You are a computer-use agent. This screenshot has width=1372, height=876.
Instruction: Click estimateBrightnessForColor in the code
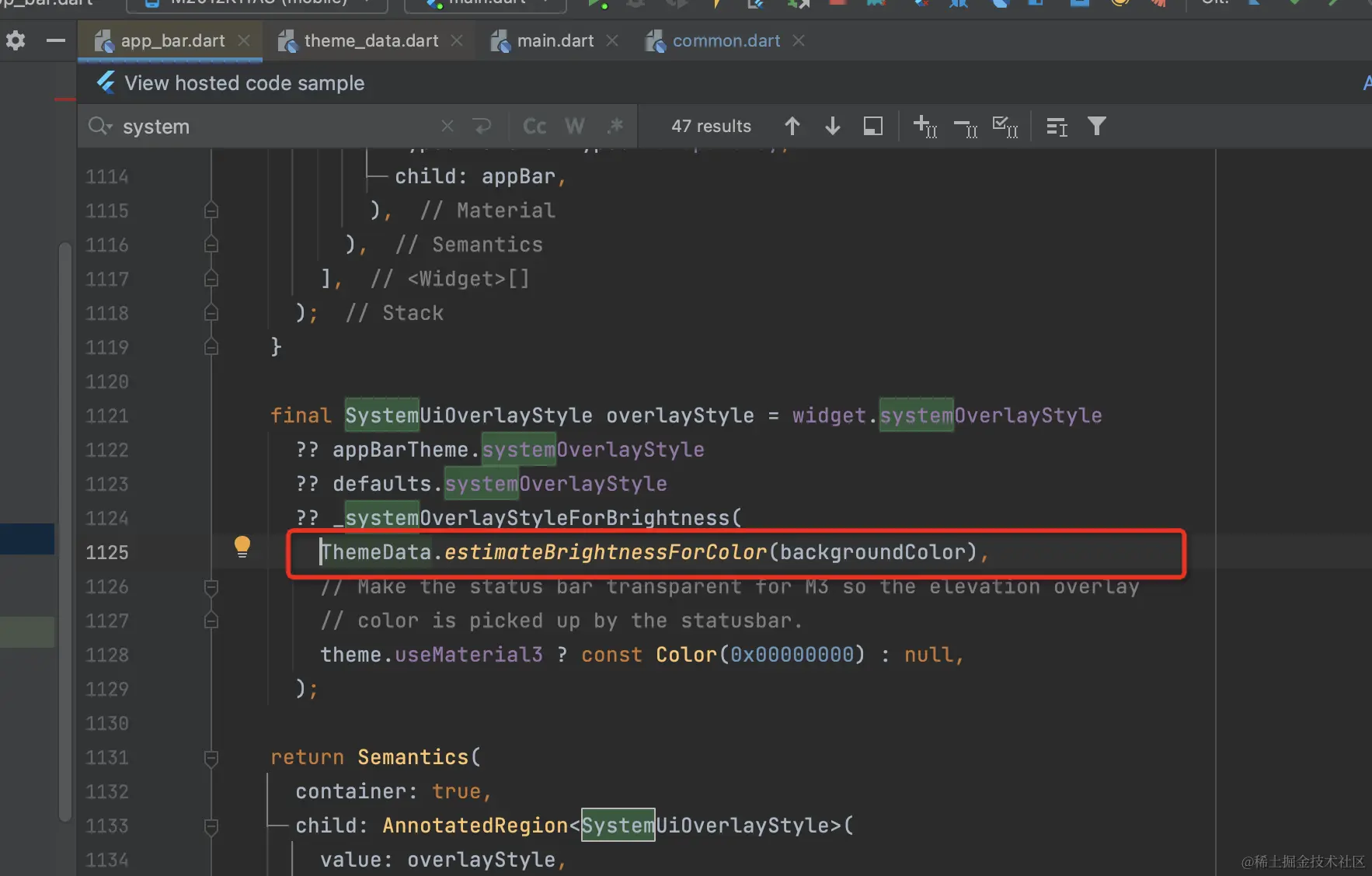[x=605, y=552]
